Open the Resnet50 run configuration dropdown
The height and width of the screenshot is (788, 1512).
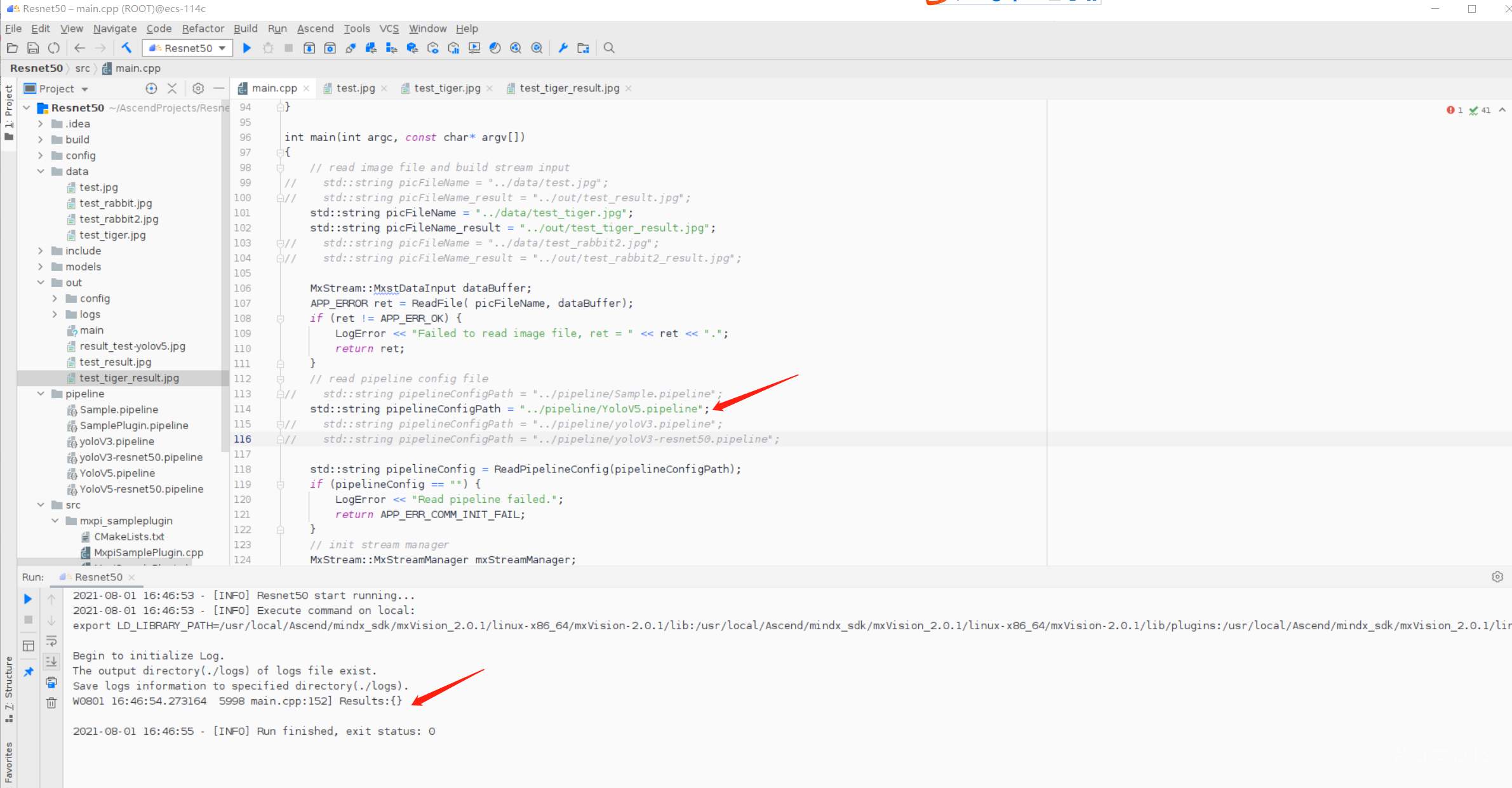coord(188,48)
